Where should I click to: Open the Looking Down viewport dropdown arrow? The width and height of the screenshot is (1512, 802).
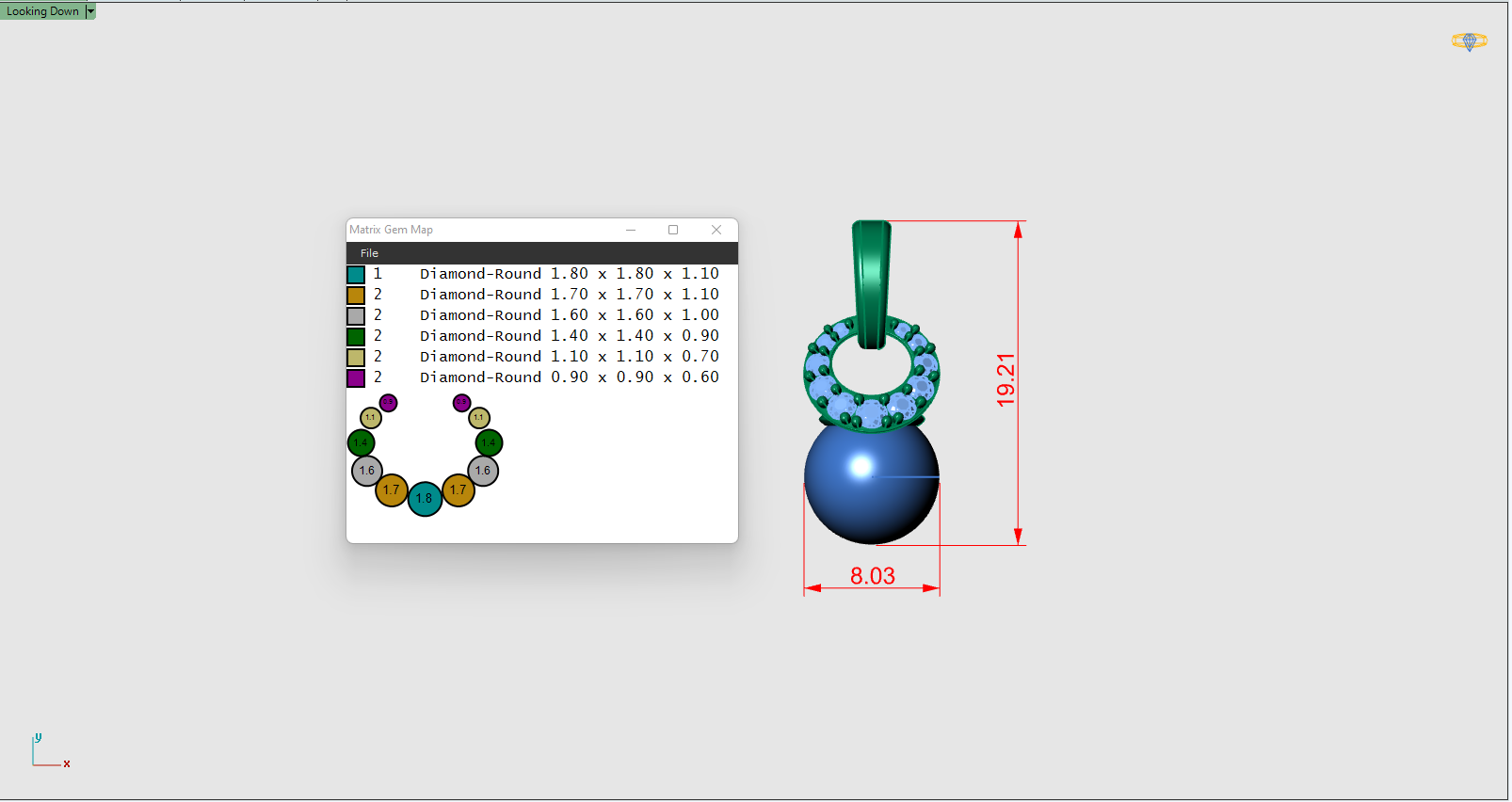90,11
